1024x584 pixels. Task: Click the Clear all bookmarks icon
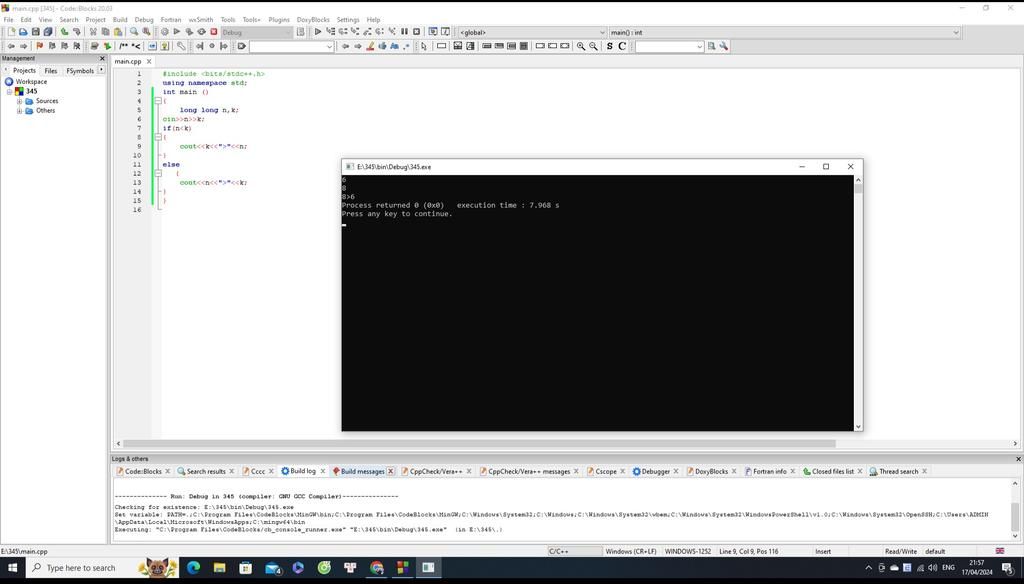(x=76, y=46)
